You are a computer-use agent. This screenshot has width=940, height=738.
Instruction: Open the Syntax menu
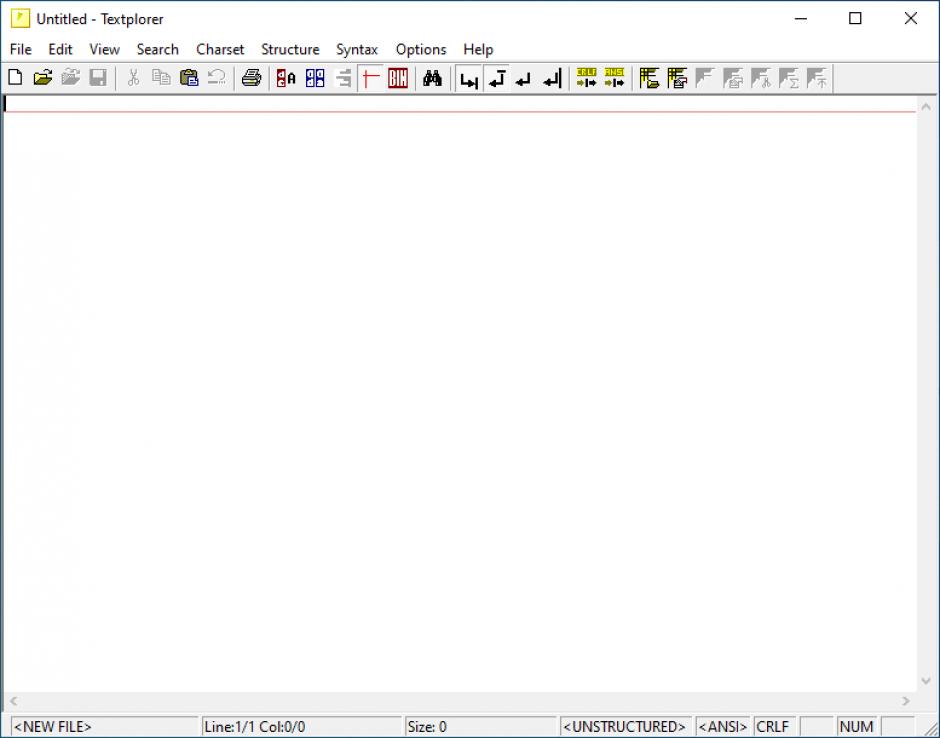point(357,49)
